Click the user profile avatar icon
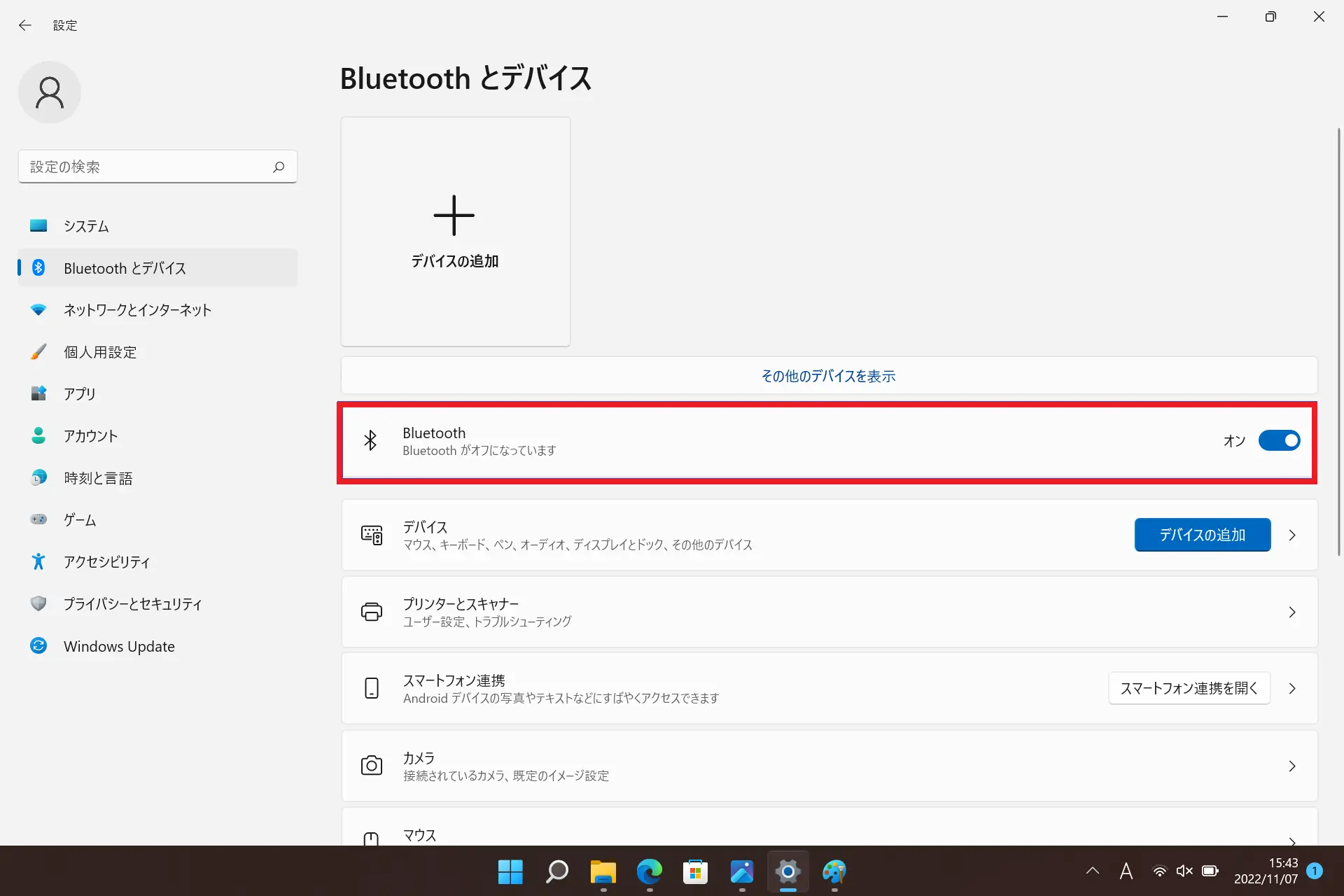 (50, 92)
